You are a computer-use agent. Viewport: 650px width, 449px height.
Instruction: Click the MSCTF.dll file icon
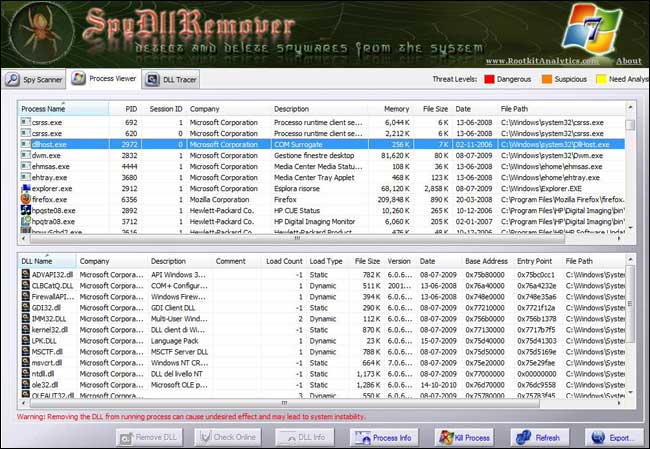[x=26, y=352]
